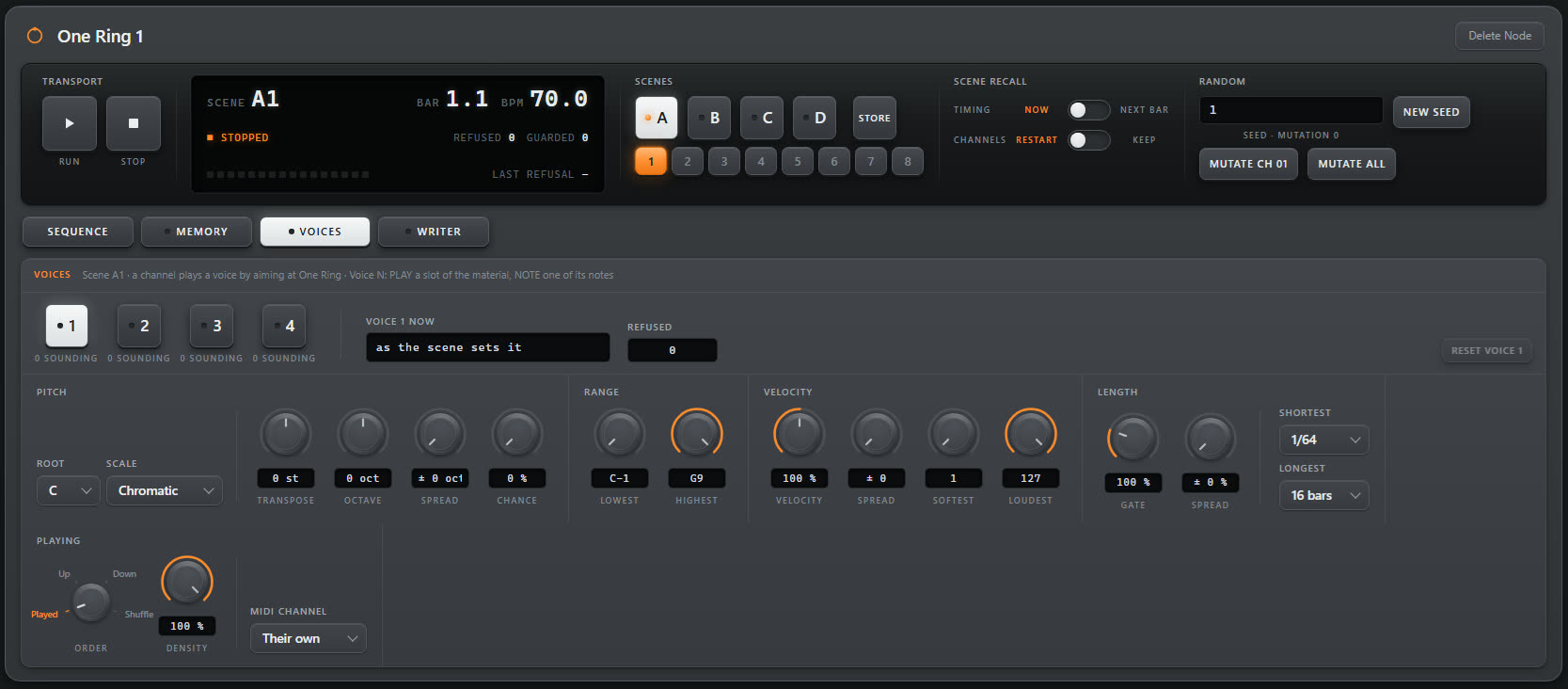The width and height of the screenshot is (1568, 689).
Task: Click the Softest velocity knob
Action: click(954, 434)
